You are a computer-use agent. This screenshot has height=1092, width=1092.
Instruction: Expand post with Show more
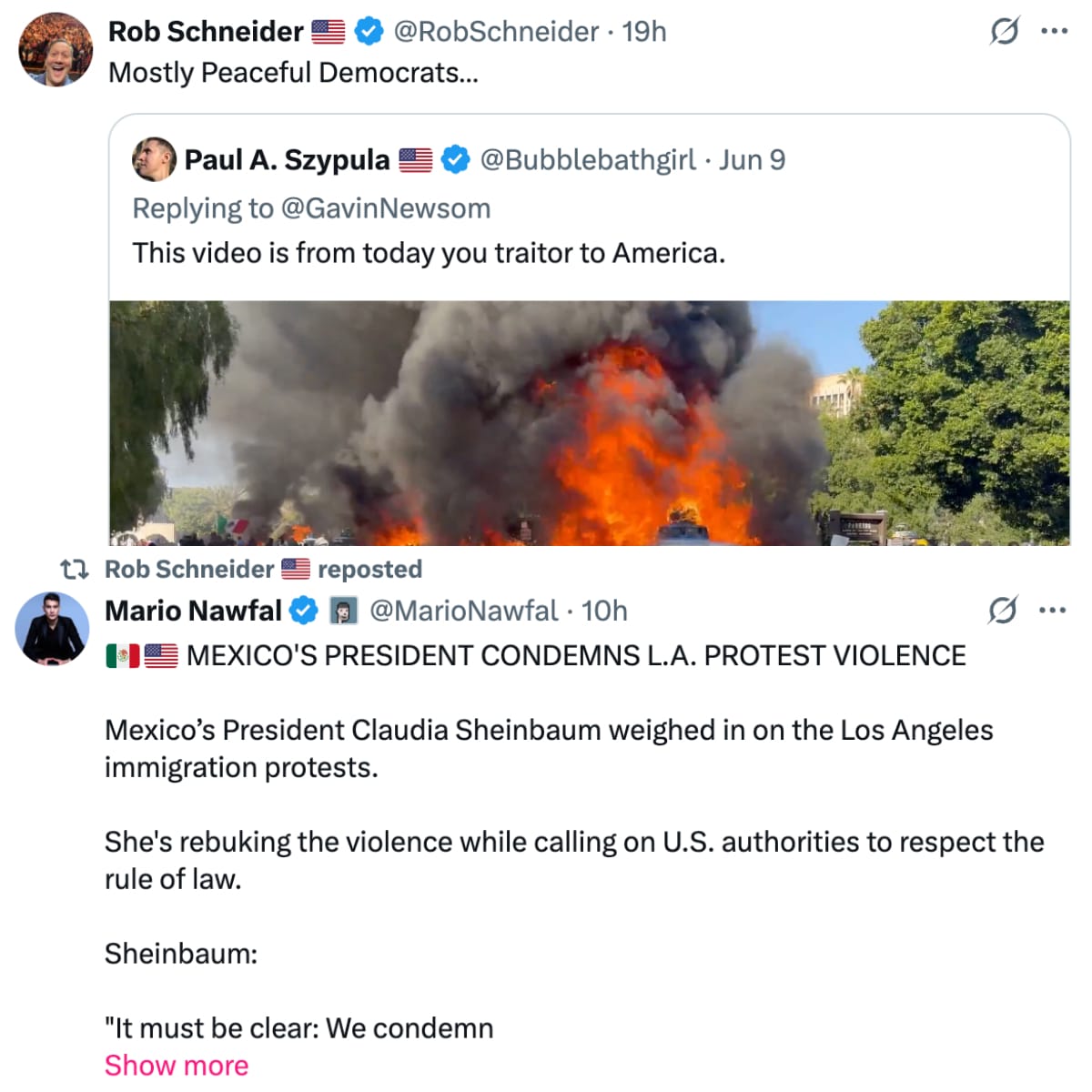(177, 1065)
